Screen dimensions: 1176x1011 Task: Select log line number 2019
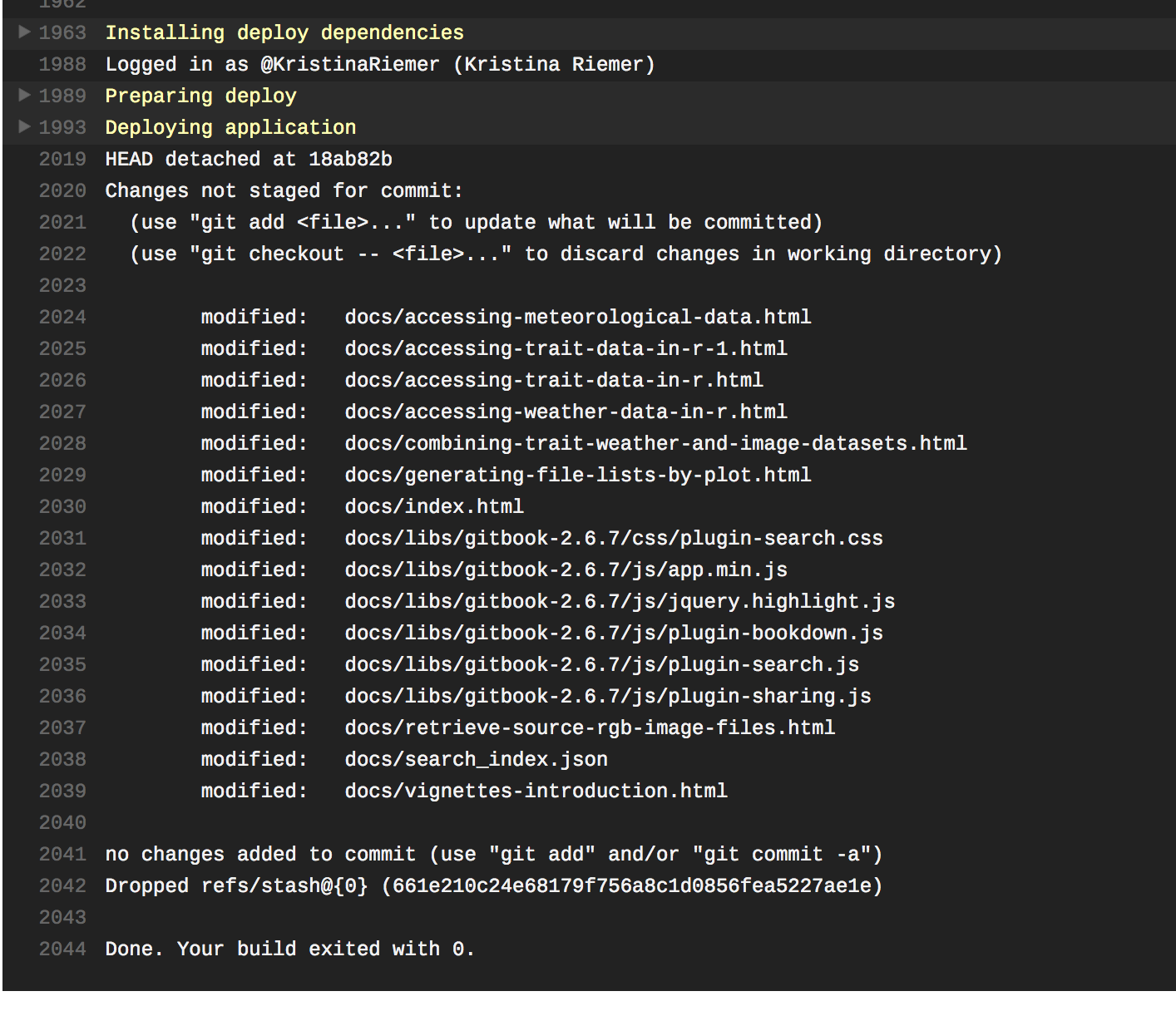62,159
